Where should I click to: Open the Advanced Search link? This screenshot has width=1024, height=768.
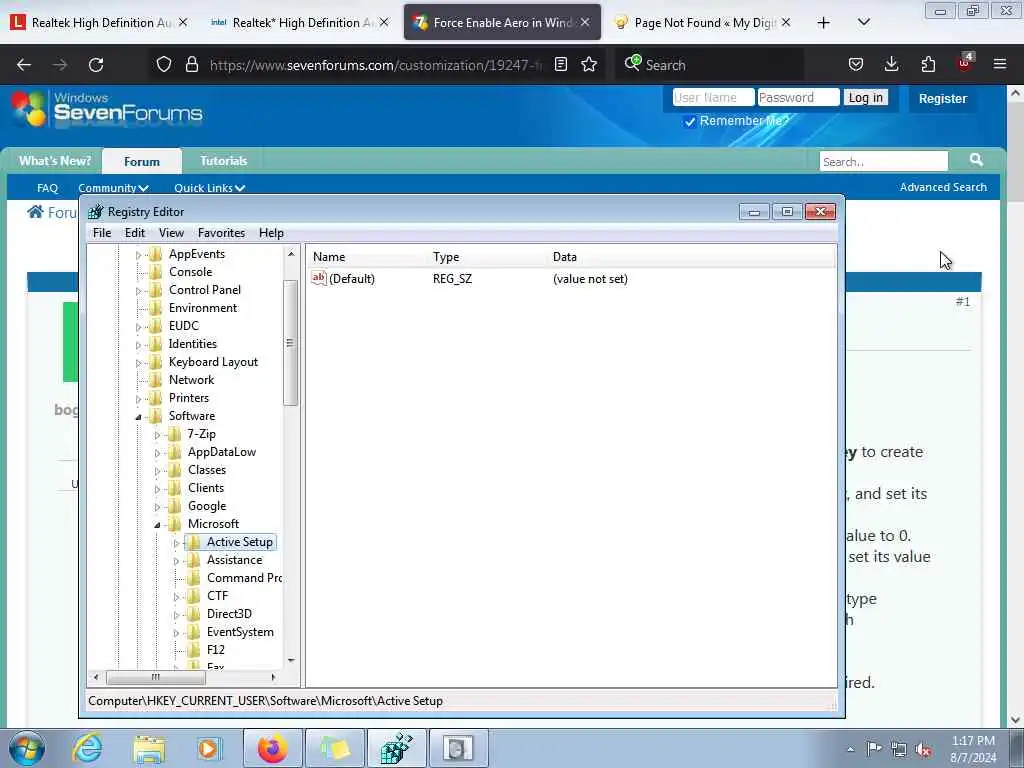[x=943, y=187]
